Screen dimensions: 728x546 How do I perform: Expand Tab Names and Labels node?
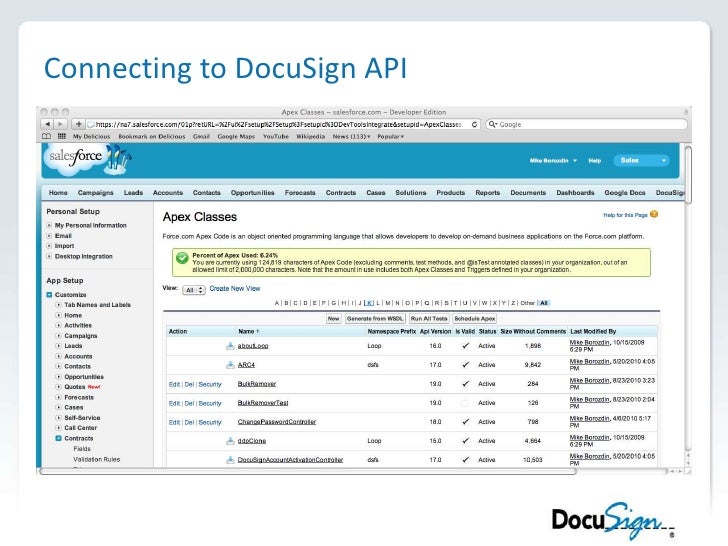pyautogui.click(x=58, y=305)
